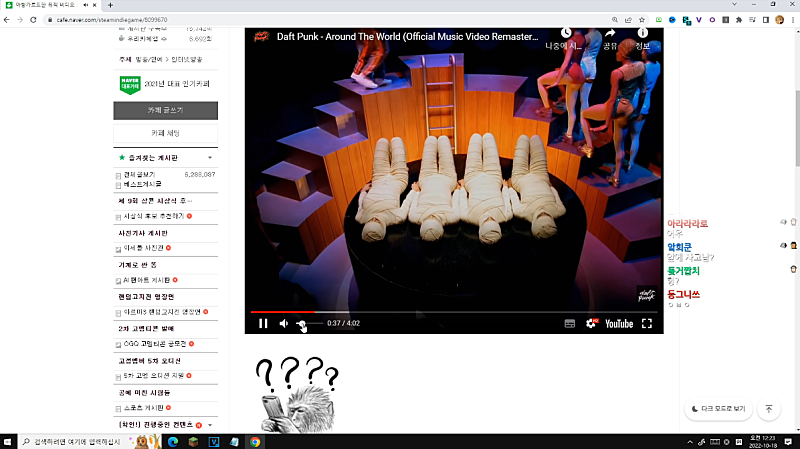Open YouTube player settings gear
The image size is (800, 449).
click(591, 323)
